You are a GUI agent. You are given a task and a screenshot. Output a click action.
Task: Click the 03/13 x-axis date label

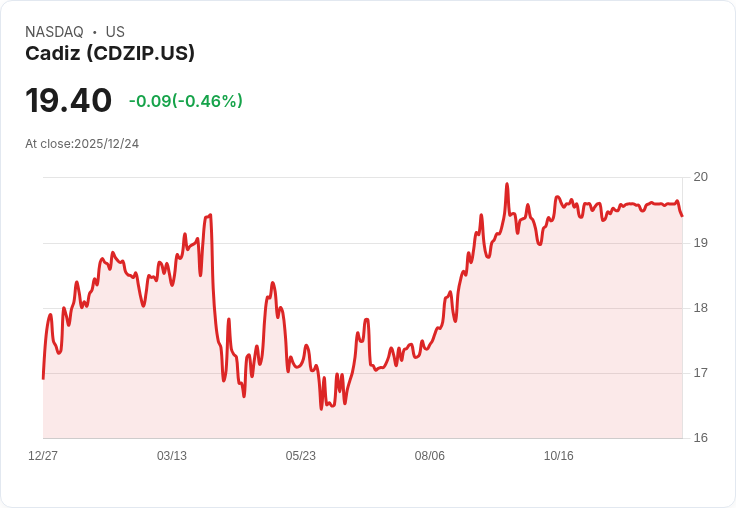(172, 456)
